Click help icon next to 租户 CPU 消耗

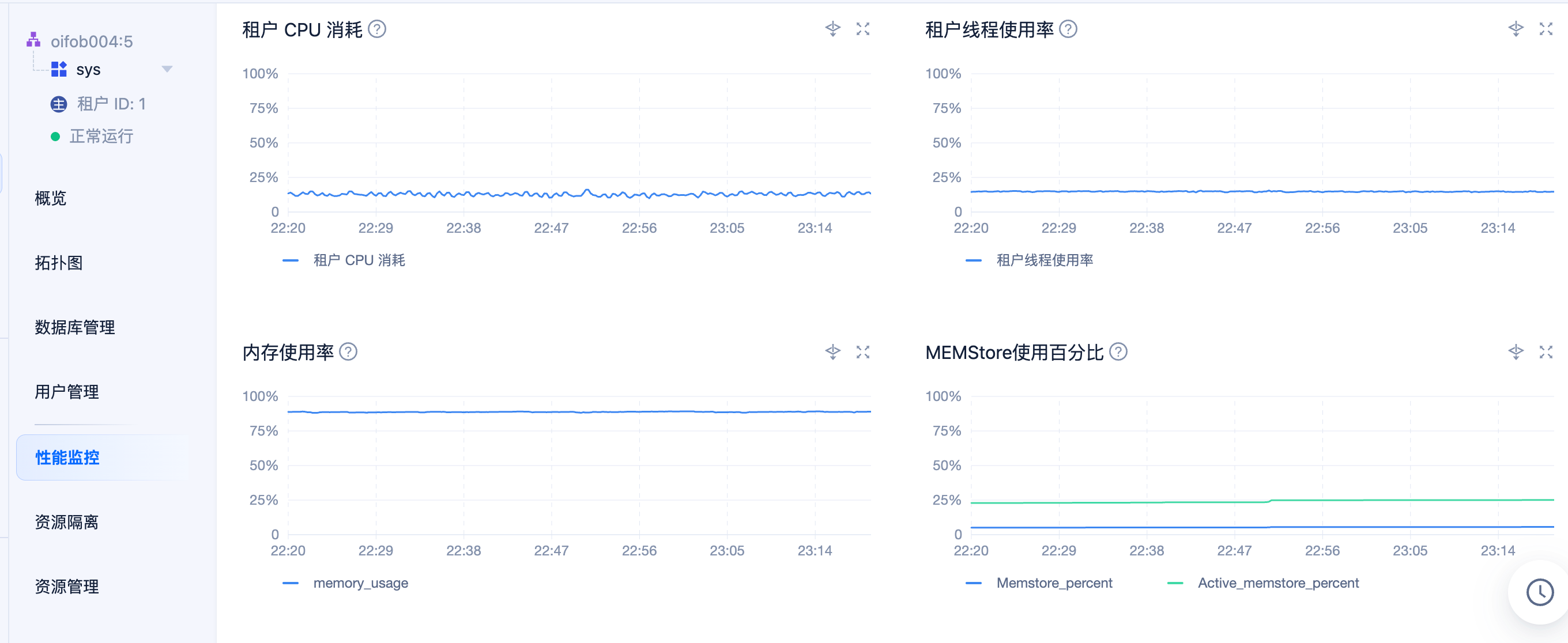[x=378, y=29]
